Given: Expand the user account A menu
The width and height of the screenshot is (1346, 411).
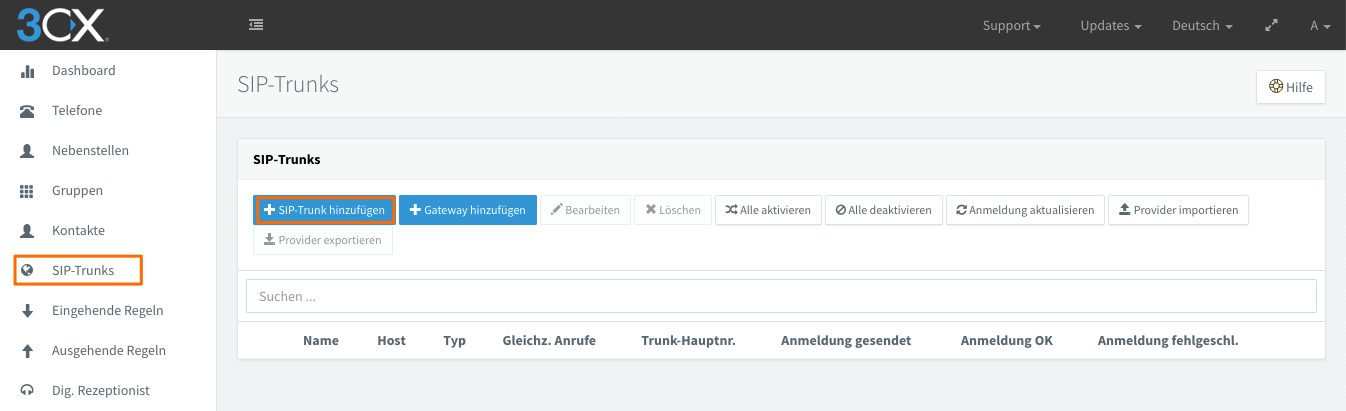Looking at the screenshot, I should pyautogui.click(x=1320, y=26).
